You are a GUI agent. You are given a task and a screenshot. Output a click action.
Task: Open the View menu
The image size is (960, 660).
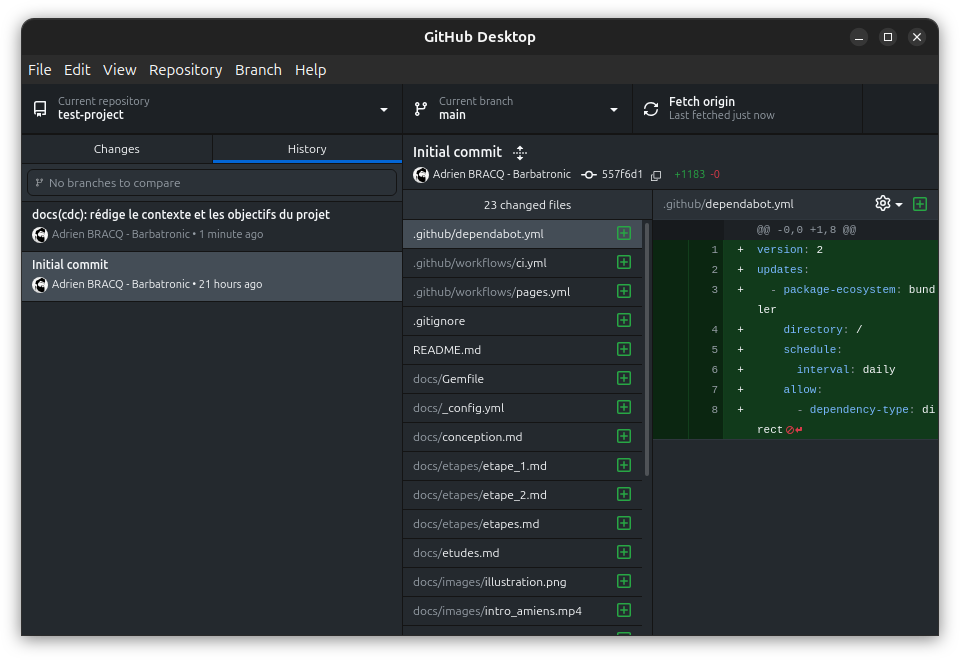coord(119,70)
